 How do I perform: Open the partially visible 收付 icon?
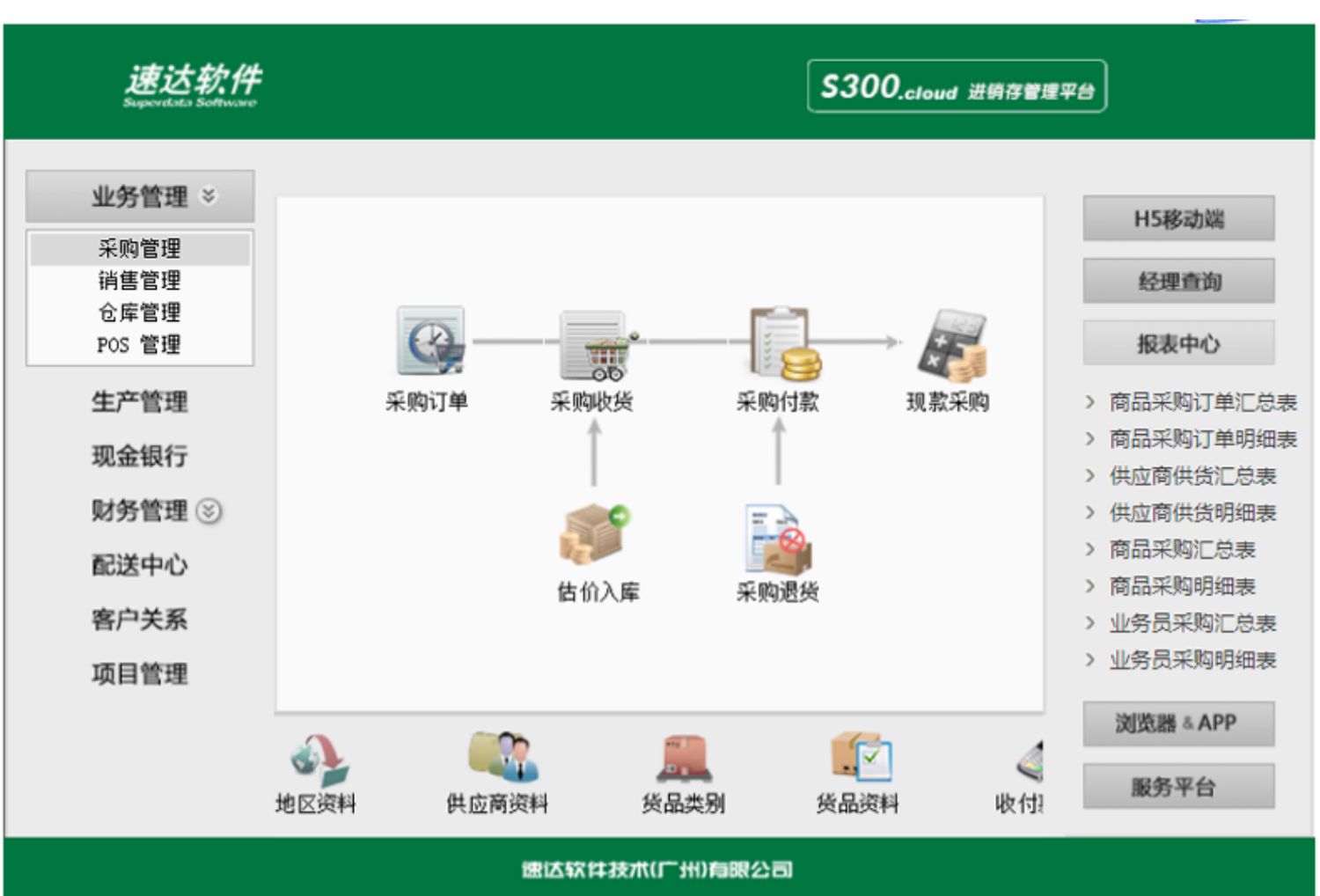pos(1030,761)
